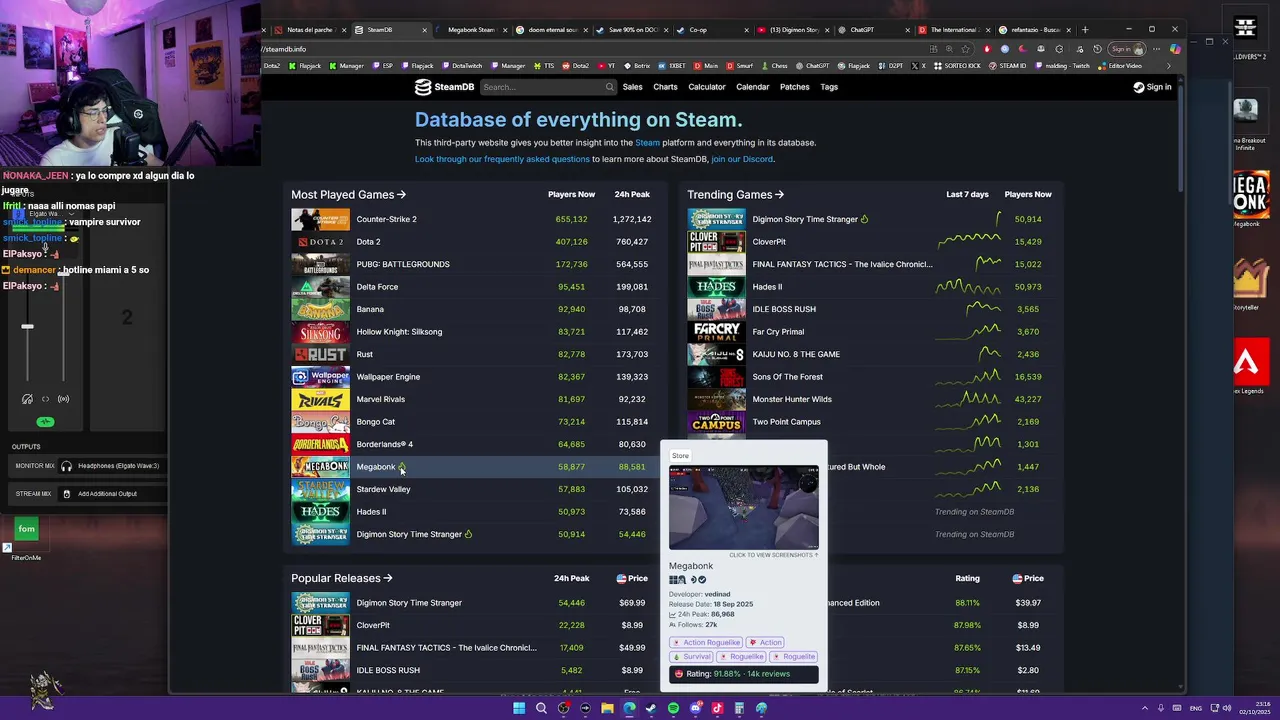This screenshot has width=1280, height=720.
Task: Click the Wallpaper Engine logo icon
Action: (320, 377)
